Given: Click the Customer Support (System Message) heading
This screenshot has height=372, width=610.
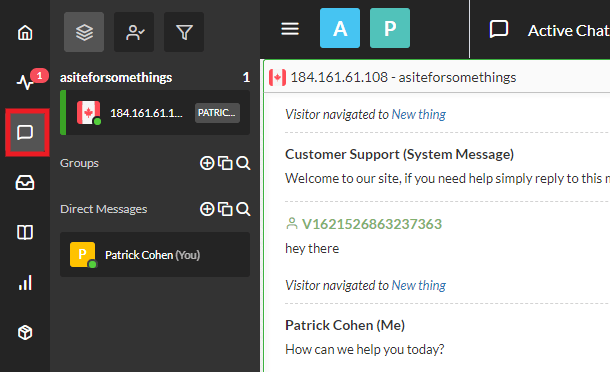Looking at the screenshot, I should click(x=400, y=154).
